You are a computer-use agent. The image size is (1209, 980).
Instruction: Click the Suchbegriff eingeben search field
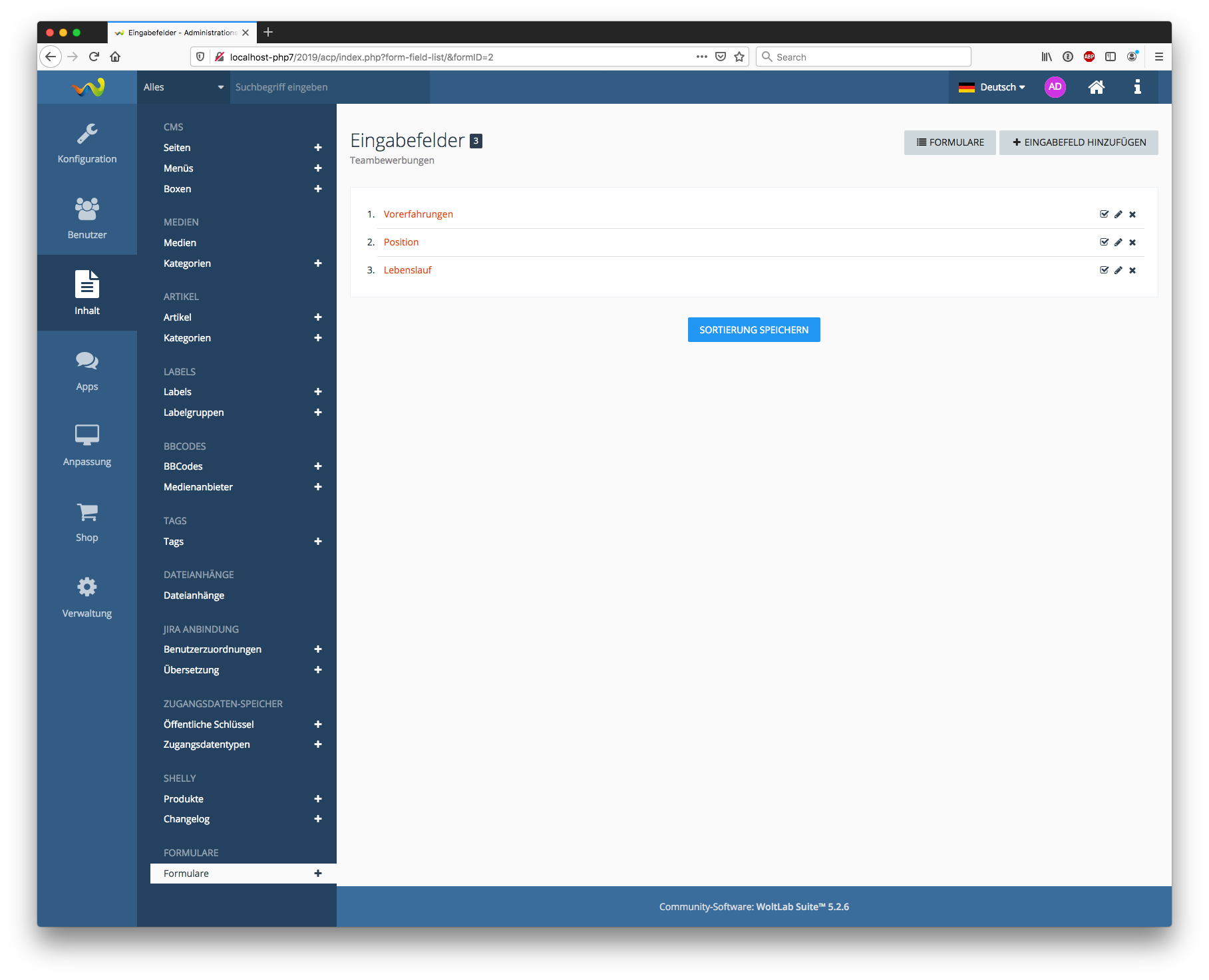click(329, 87)
